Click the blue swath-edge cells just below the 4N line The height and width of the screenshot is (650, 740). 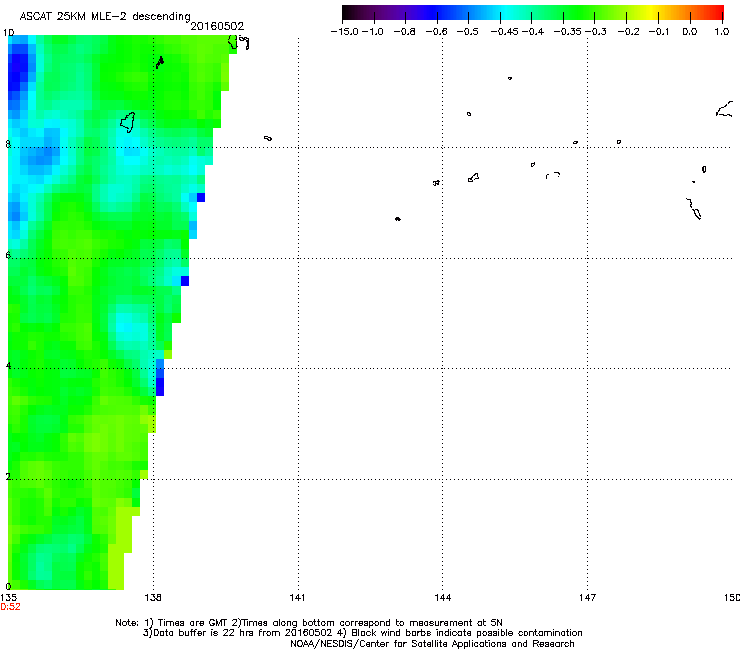point(160,378)
